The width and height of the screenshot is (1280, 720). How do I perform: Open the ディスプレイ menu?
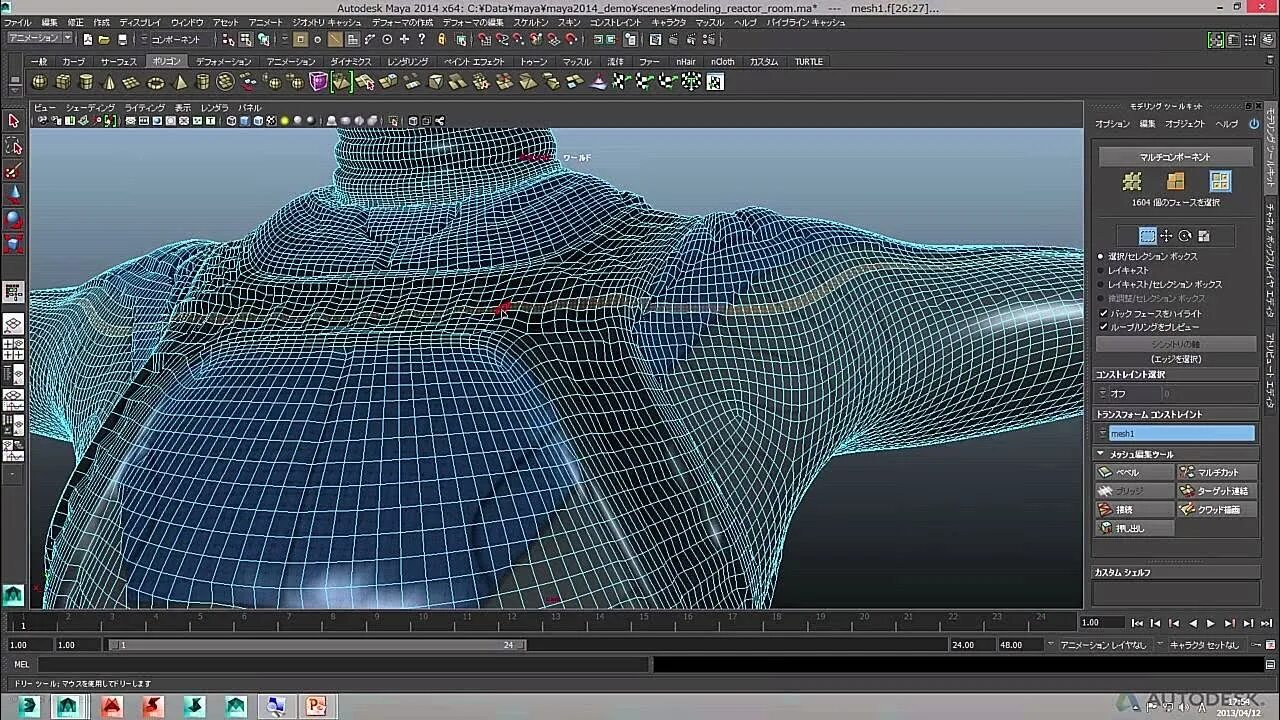(x=140, y=22)
